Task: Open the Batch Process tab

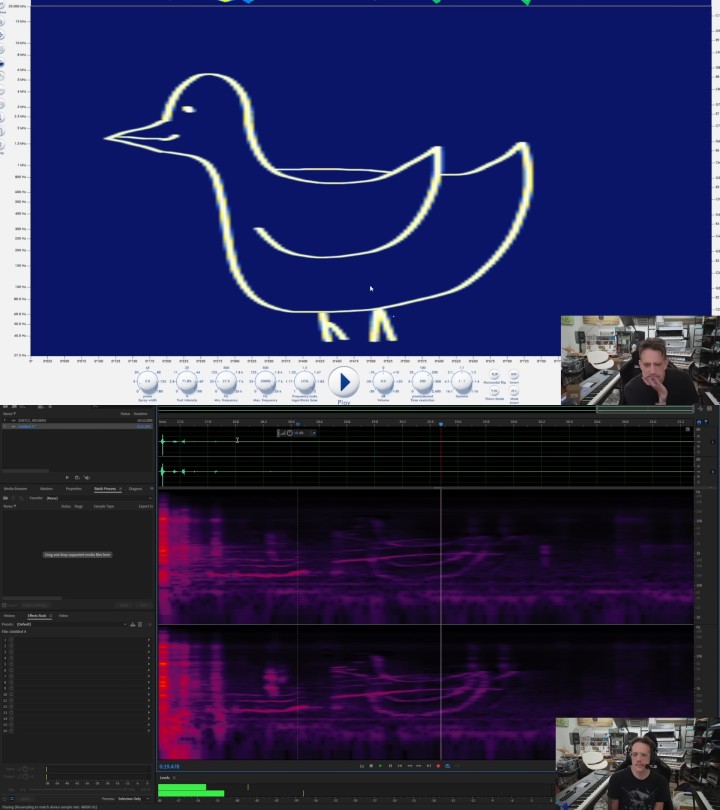Action: click(106, 489)
